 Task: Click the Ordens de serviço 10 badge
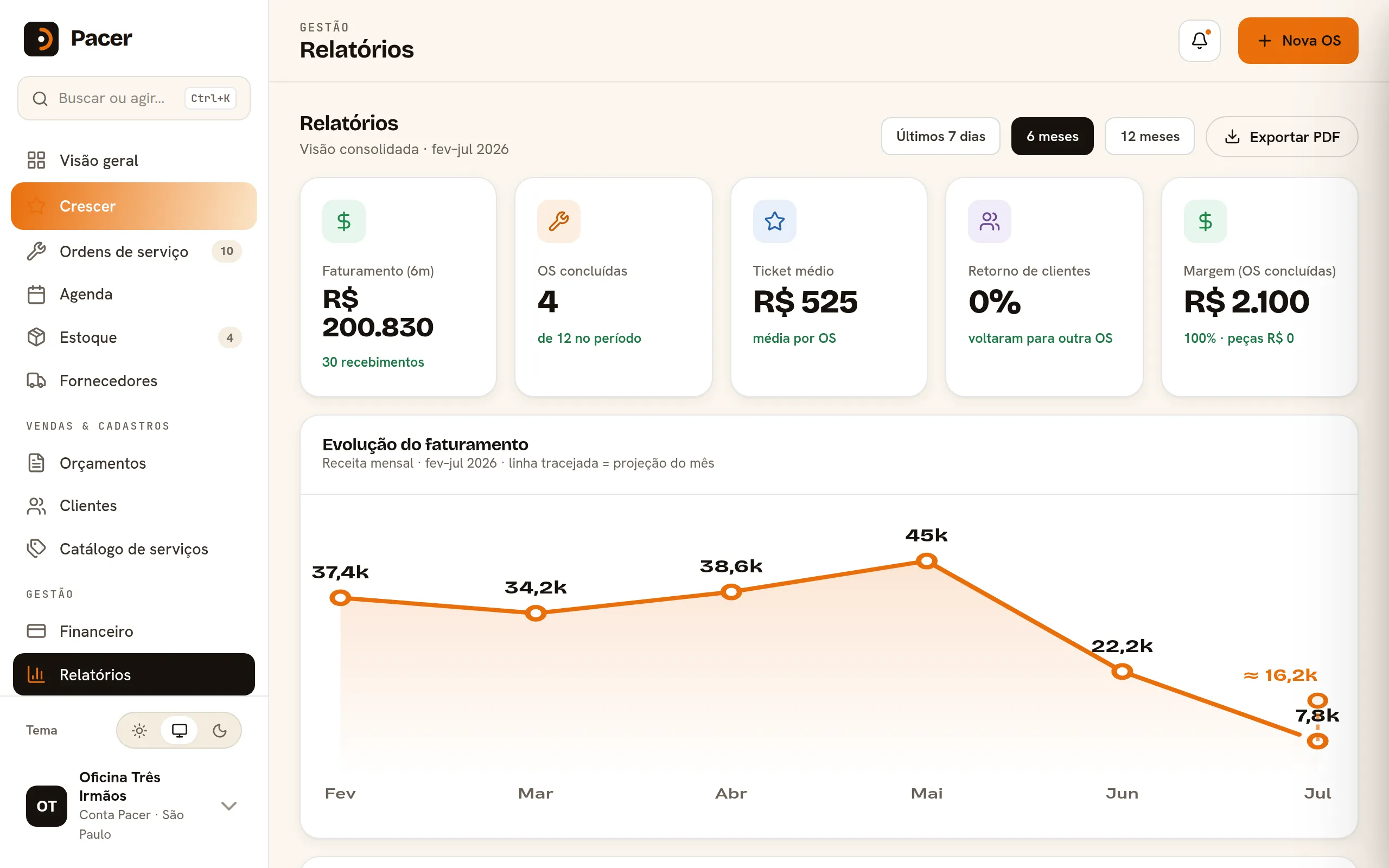click(227, 251)
